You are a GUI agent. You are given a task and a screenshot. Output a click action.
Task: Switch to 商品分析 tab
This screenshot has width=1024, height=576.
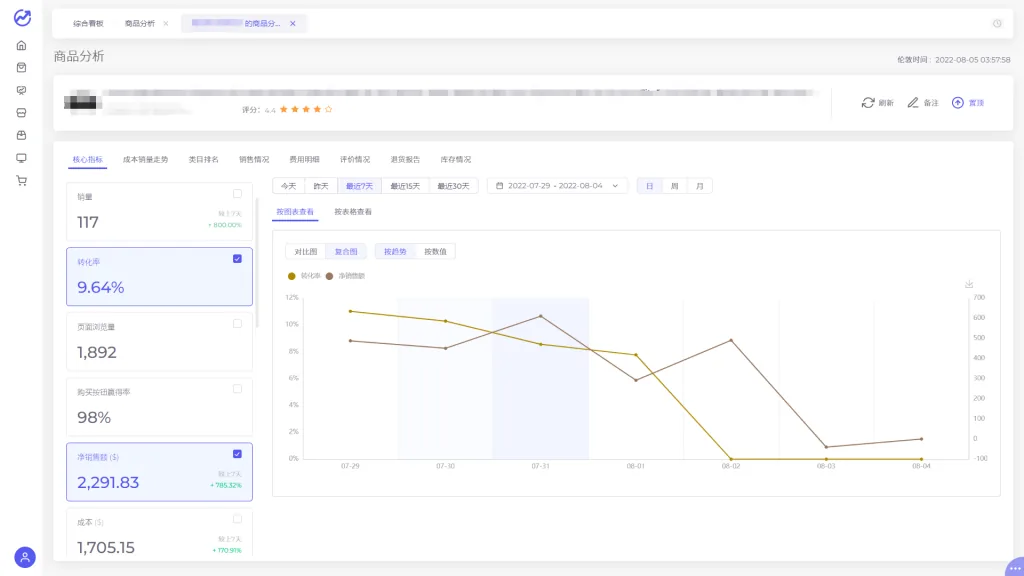pyautogui.click(x=140, y=24)
